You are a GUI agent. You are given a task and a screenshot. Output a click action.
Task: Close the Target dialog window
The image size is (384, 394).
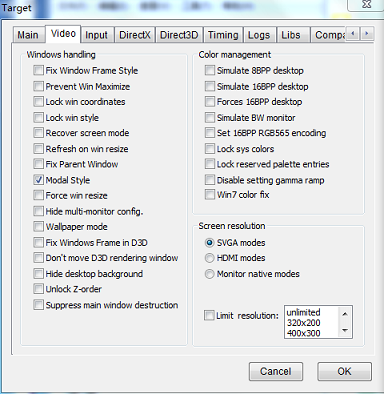coord(366,5)
